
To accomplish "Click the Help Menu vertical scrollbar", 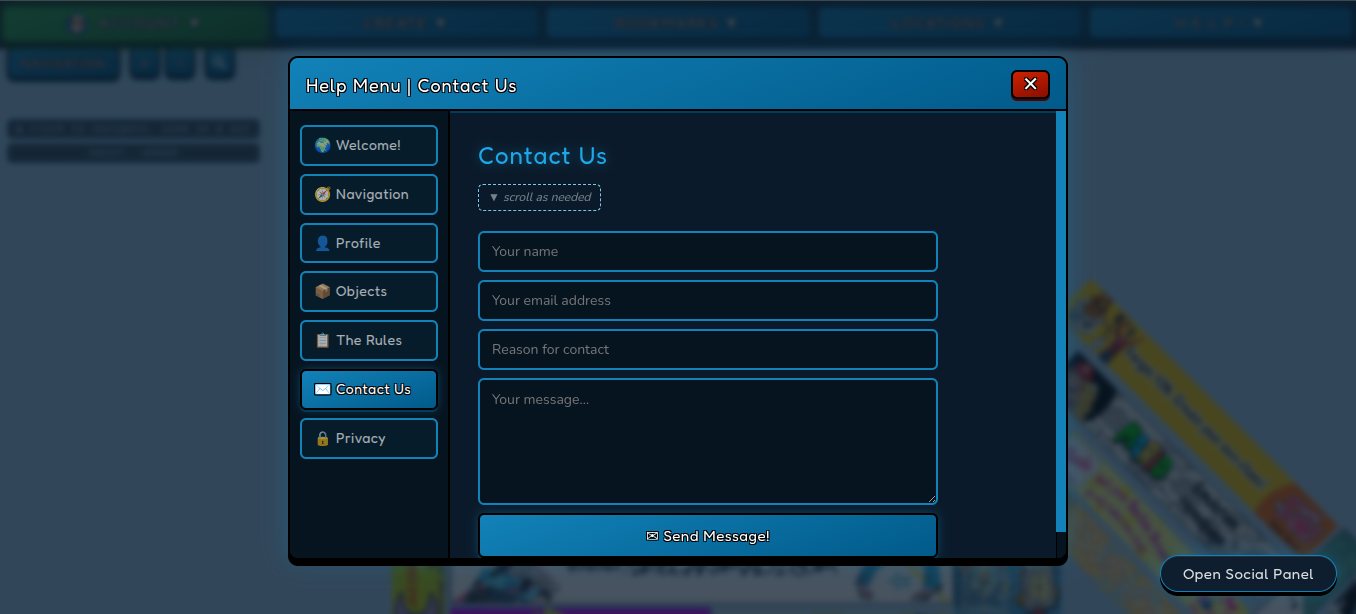I will pyautogui.click(x=1061, y=322).
